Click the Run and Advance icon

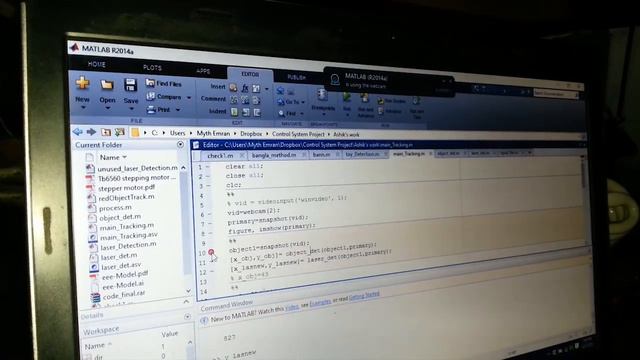coord(364,99)
